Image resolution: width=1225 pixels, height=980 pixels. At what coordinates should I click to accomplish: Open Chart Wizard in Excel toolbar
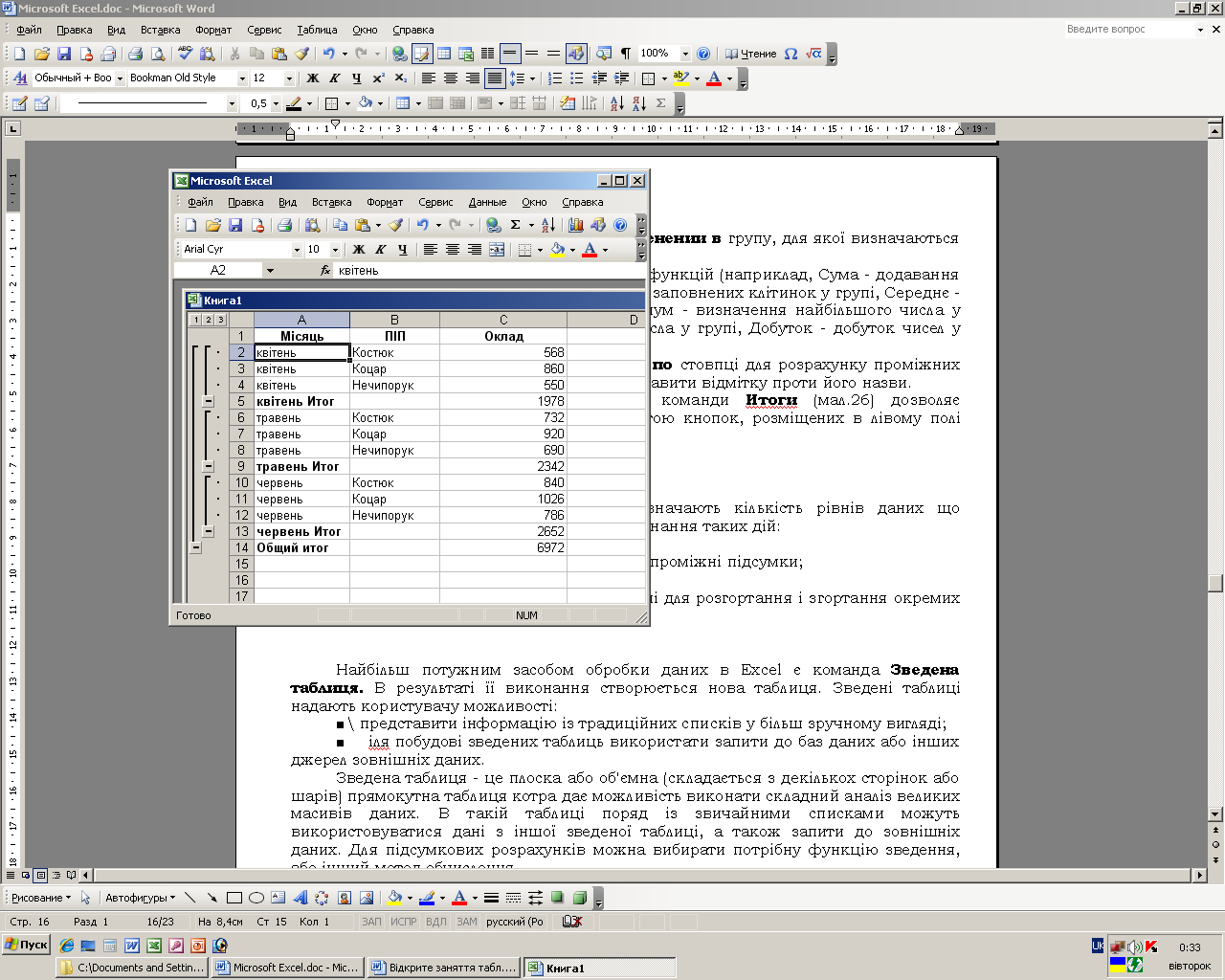click(576, 225)
